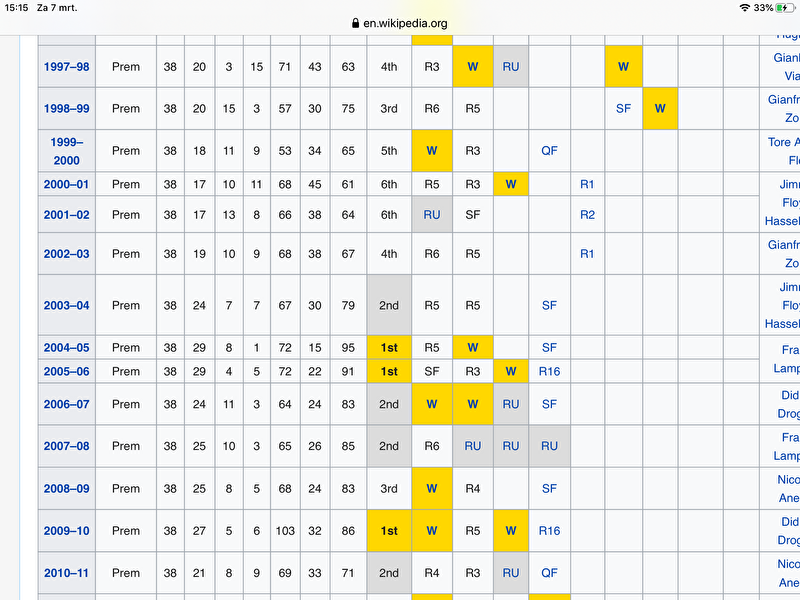Click the R1 link in 2000–01 row
This screenshot has width=800, height=600.
tap(587, 184)
